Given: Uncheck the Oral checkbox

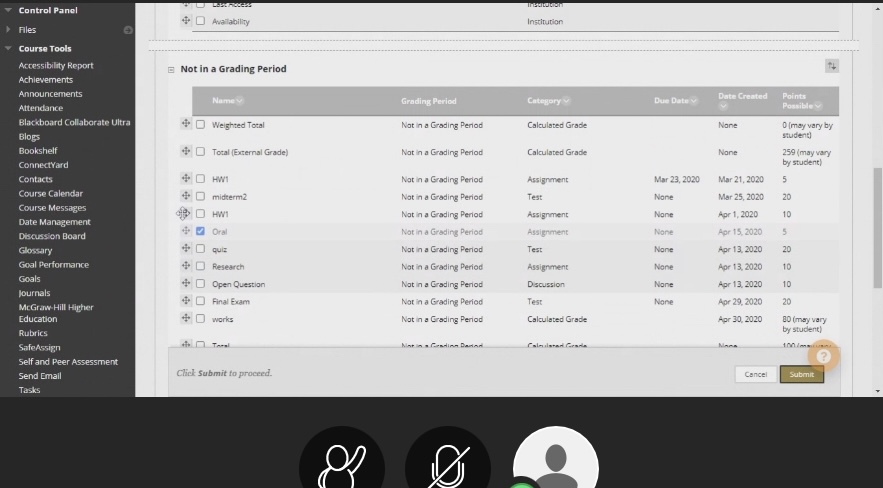Looking at the screenshot, I should tap(200, 231).
